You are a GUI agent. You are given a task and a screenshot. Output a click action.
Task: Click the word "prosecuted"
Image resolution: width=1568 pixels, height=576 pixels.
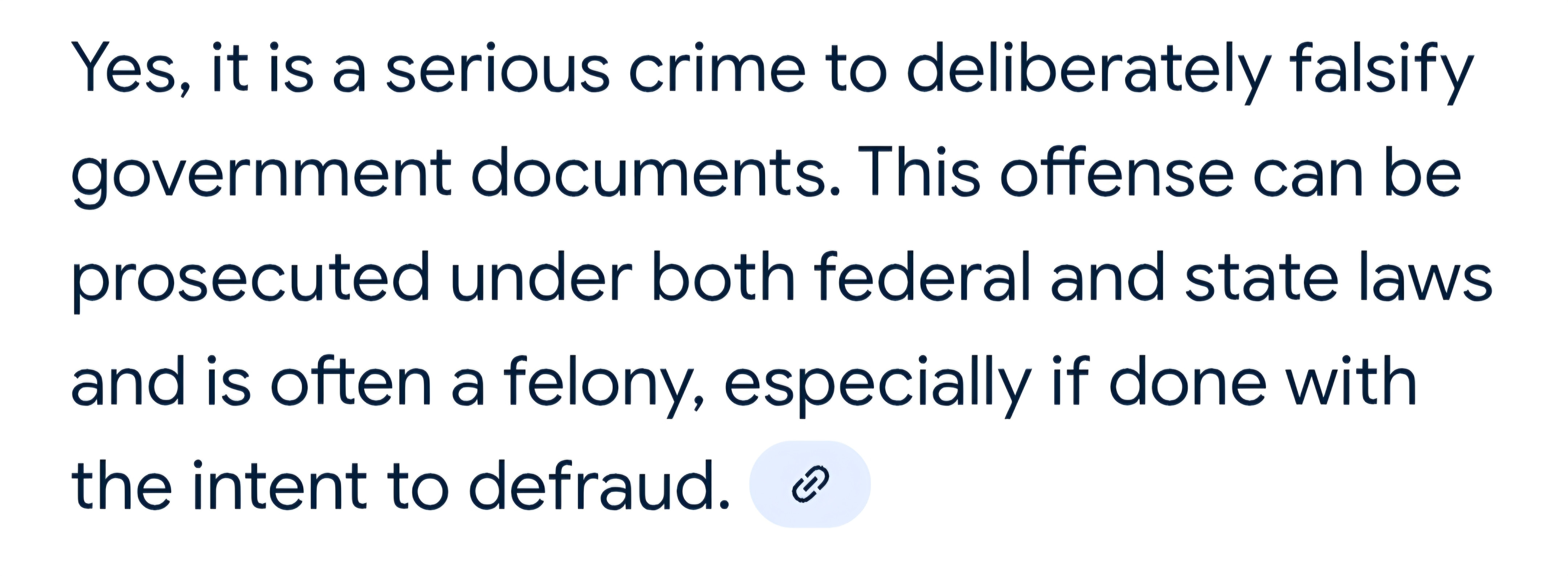click(251, 279)
